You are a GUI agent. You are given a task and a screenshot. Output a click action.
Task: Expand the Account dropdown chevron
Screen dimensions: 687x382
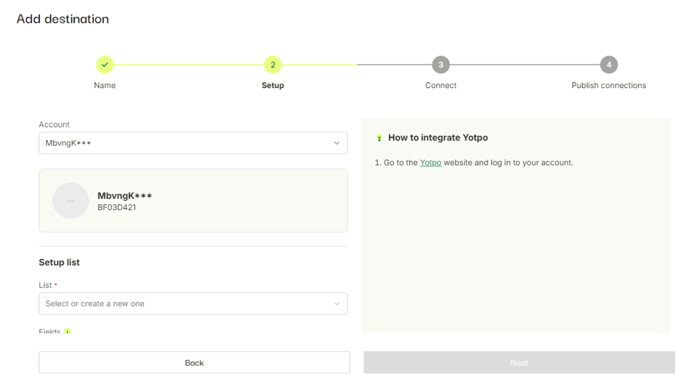click(x=336, y=143)
